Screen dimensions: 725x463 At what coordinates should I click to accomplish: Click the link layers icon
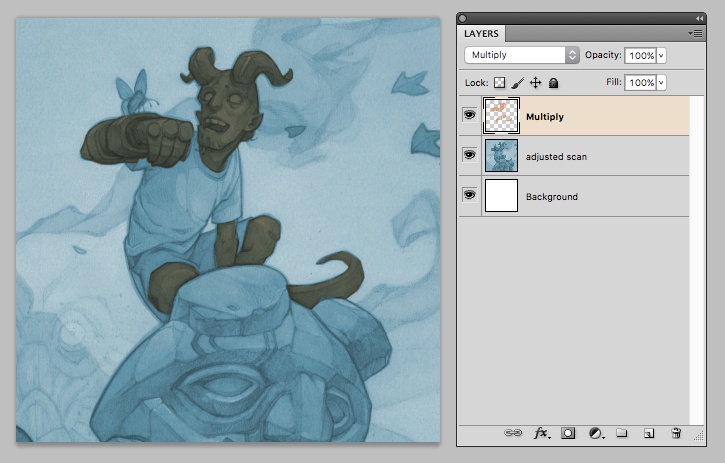click(513, 433)
